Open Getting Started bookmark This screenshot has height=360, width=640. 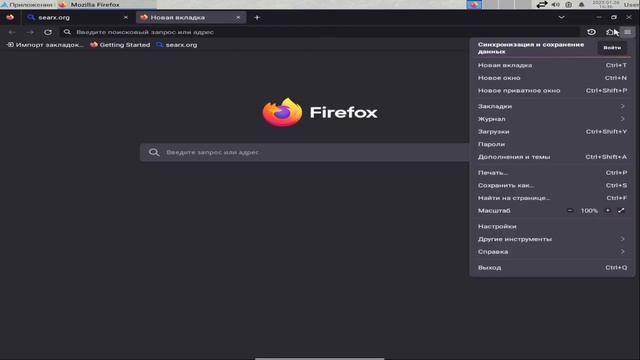(x=120, y=45)
